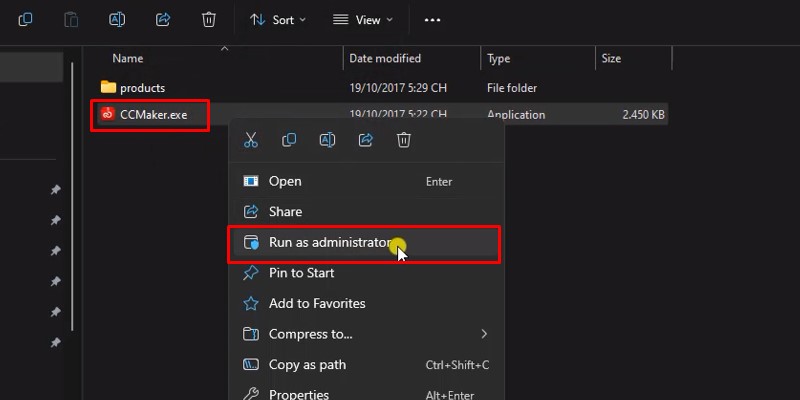Sort files by Date modified column header
800x400 pixels.
coord(385,59)
